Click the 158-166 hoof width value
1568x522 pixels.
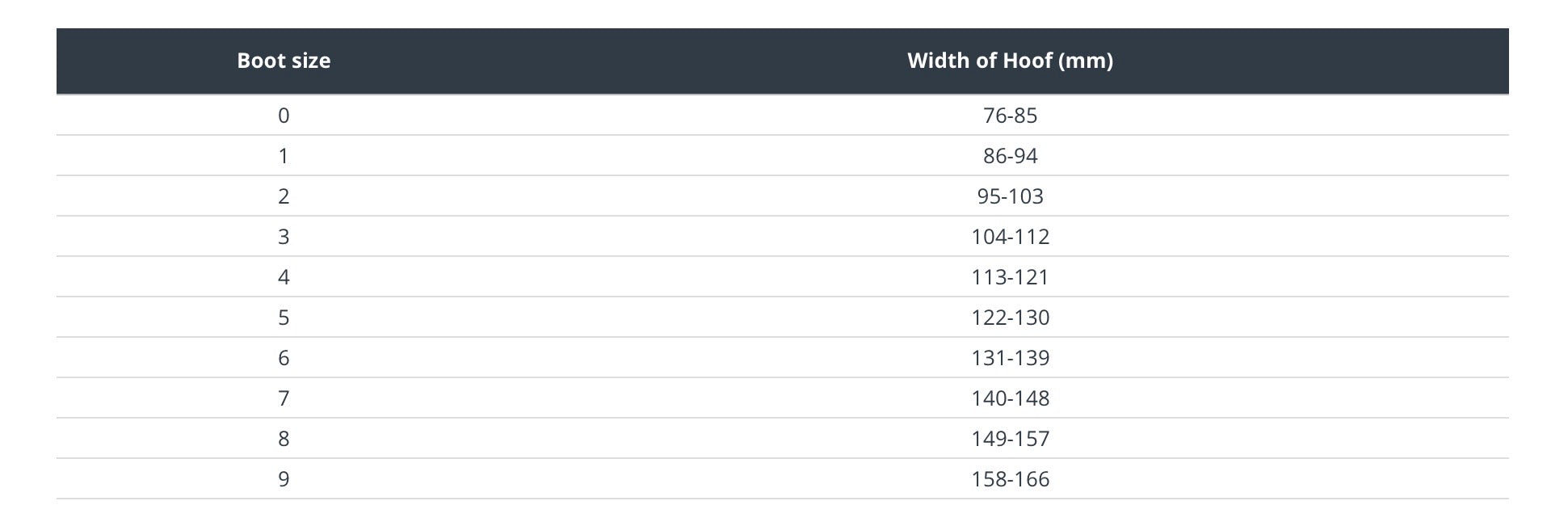(1010, 479)
